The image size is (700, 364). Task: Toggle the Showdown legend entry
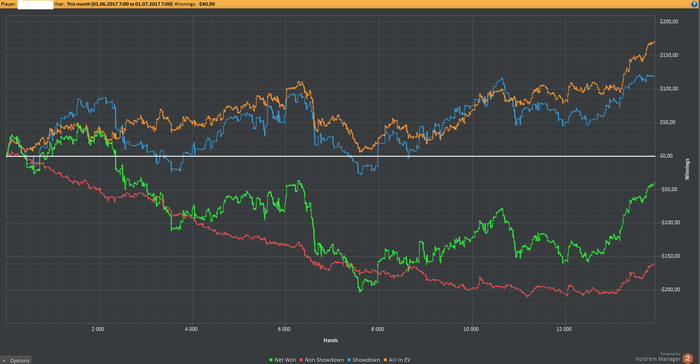coord(363,360)
